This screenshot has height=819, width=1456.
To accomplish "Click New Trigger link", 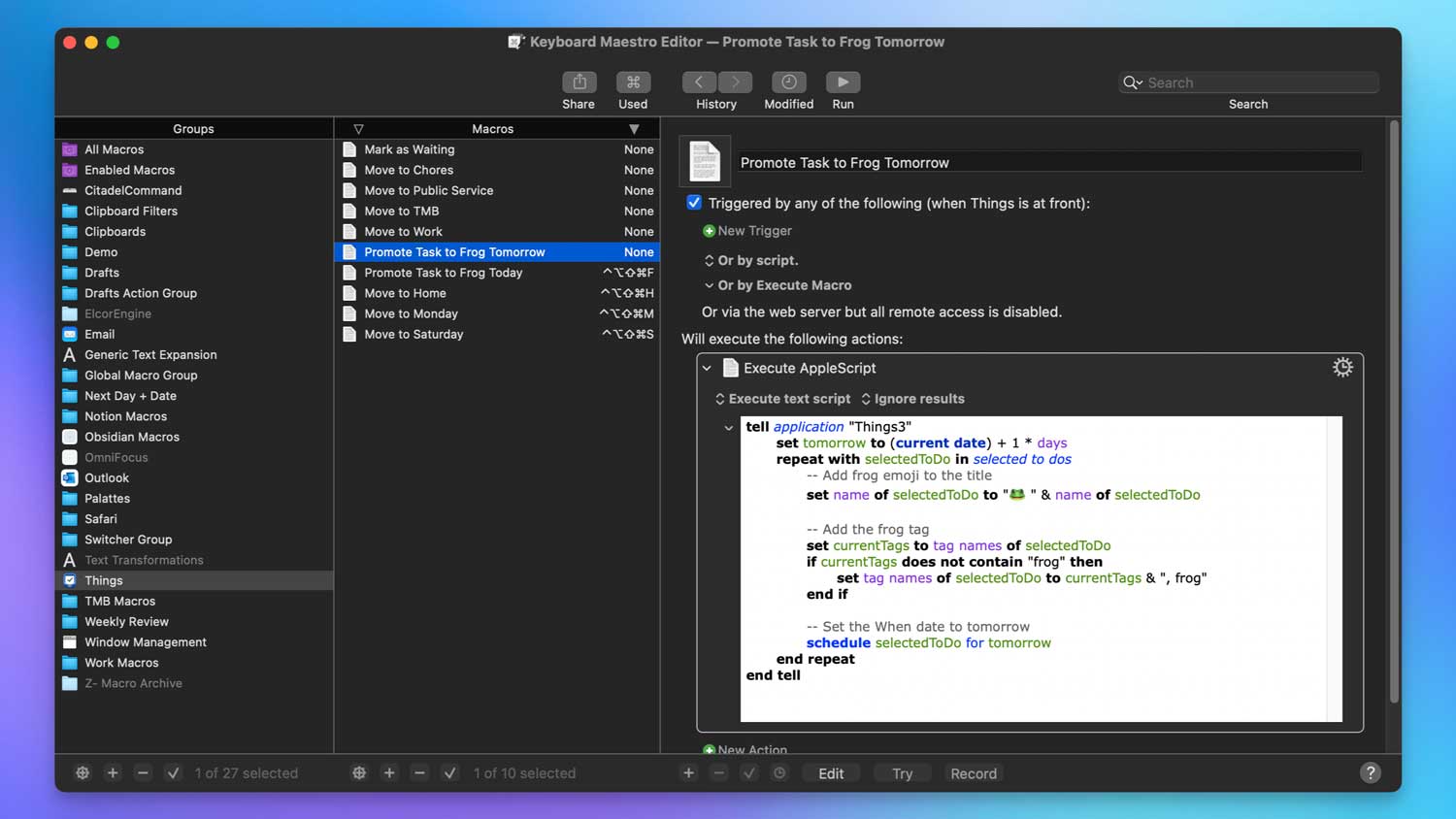I will [x=754, y=231].
